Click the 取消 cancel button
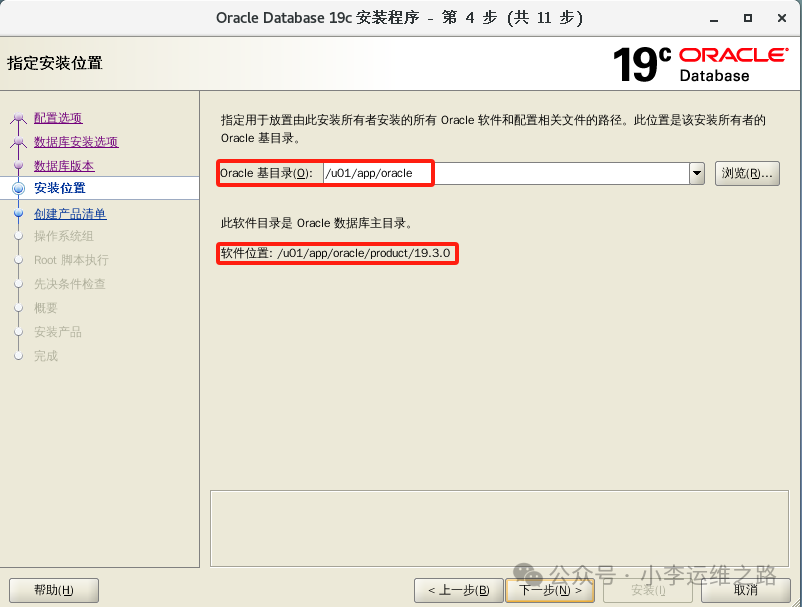The image size is (802, 607). 745,590
